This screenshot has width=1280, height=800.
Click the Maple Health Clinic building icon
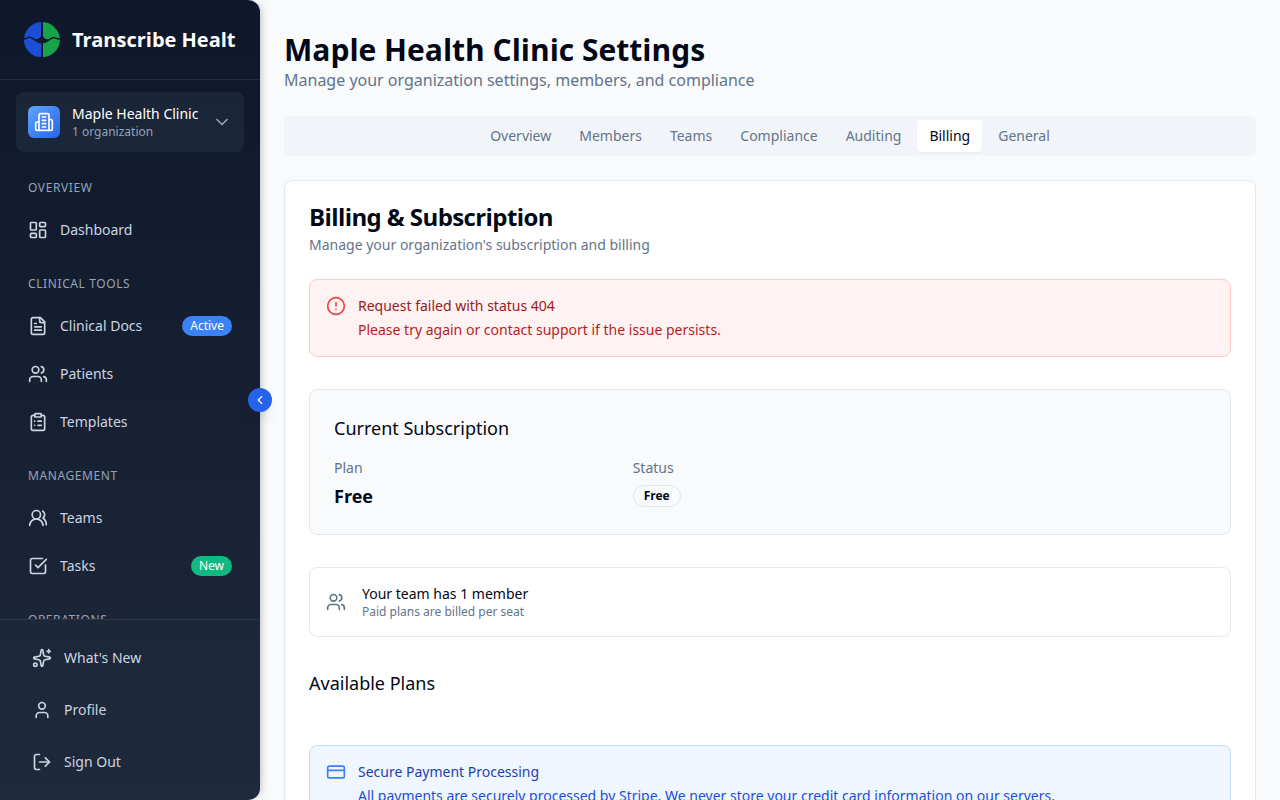pos(43,121)
